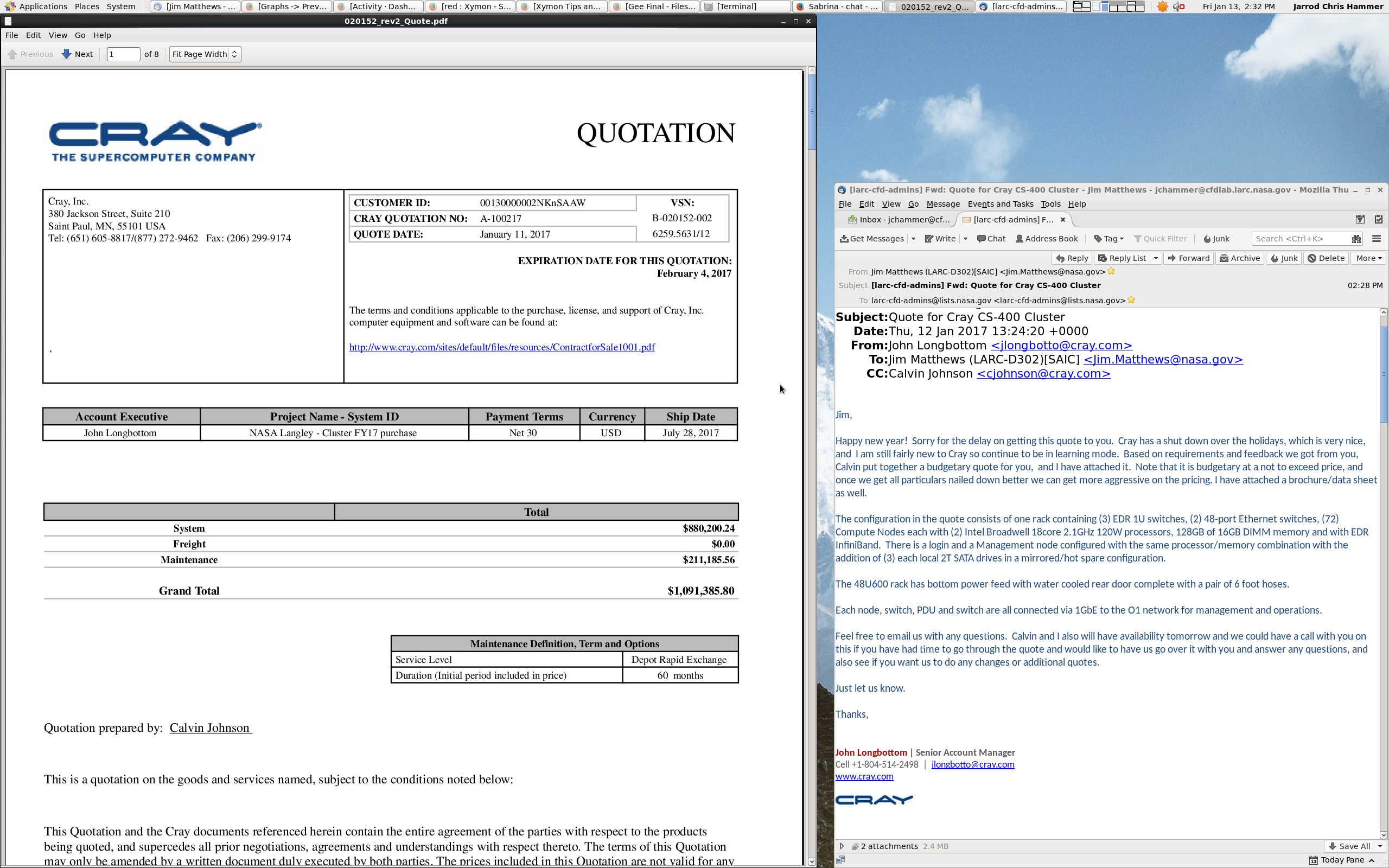
Task: Toggle Quick Filter button
Action: point(1160,239)
